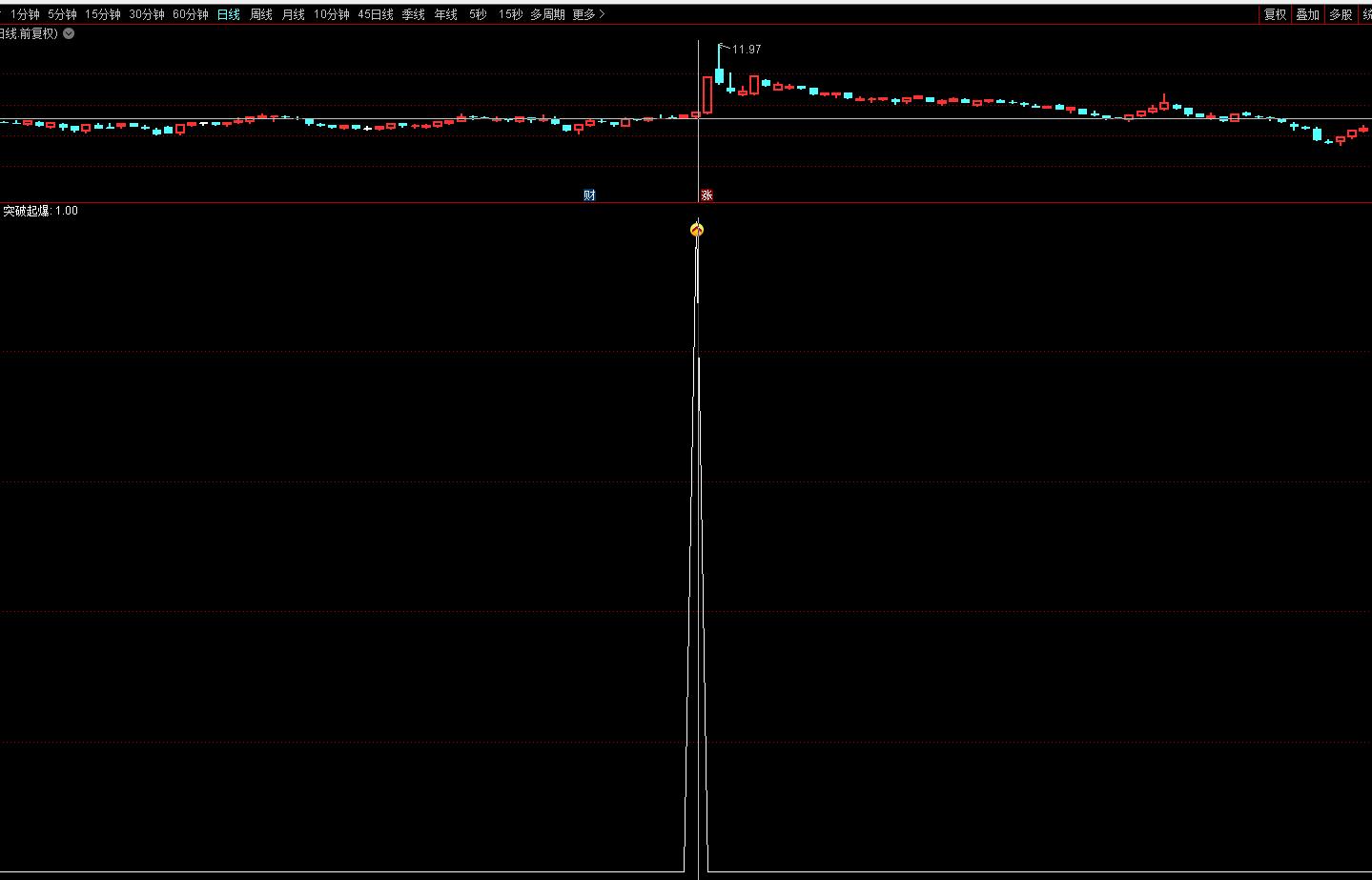Click the 叠加 overlay button
This screenshot has height=880, width=1372.
click(x=1307, y=14)
